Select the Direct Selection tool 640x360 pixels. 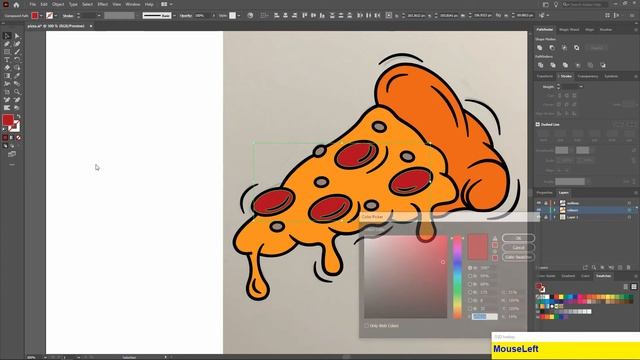[x=17, y=36]
